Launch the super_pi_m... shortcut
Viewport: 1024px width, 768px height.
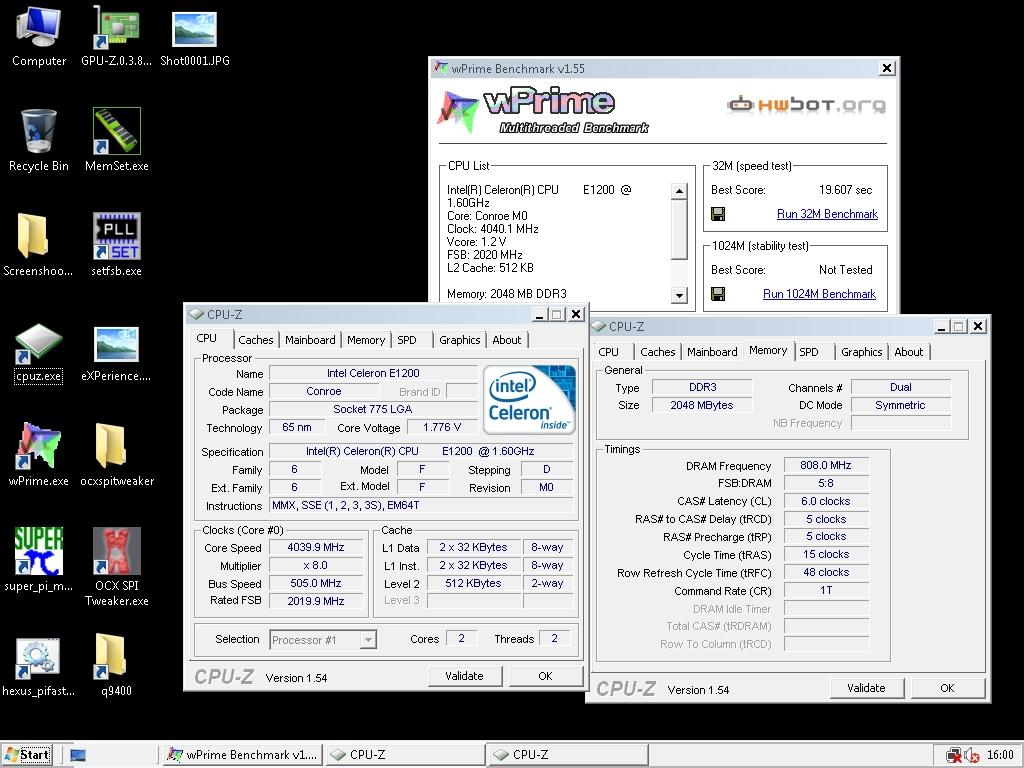click(39, 560)
